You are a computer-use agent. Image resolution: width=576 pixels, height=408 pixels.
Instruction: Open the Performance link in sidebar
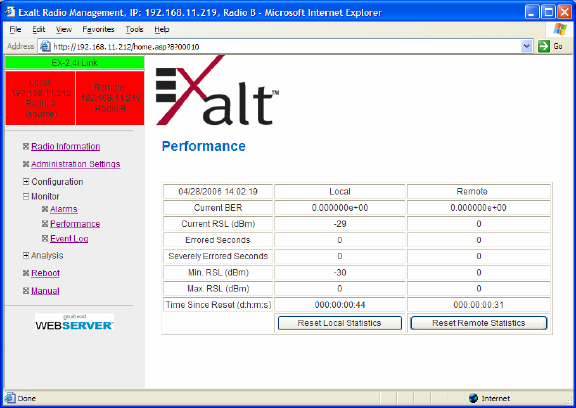point(75,224)
